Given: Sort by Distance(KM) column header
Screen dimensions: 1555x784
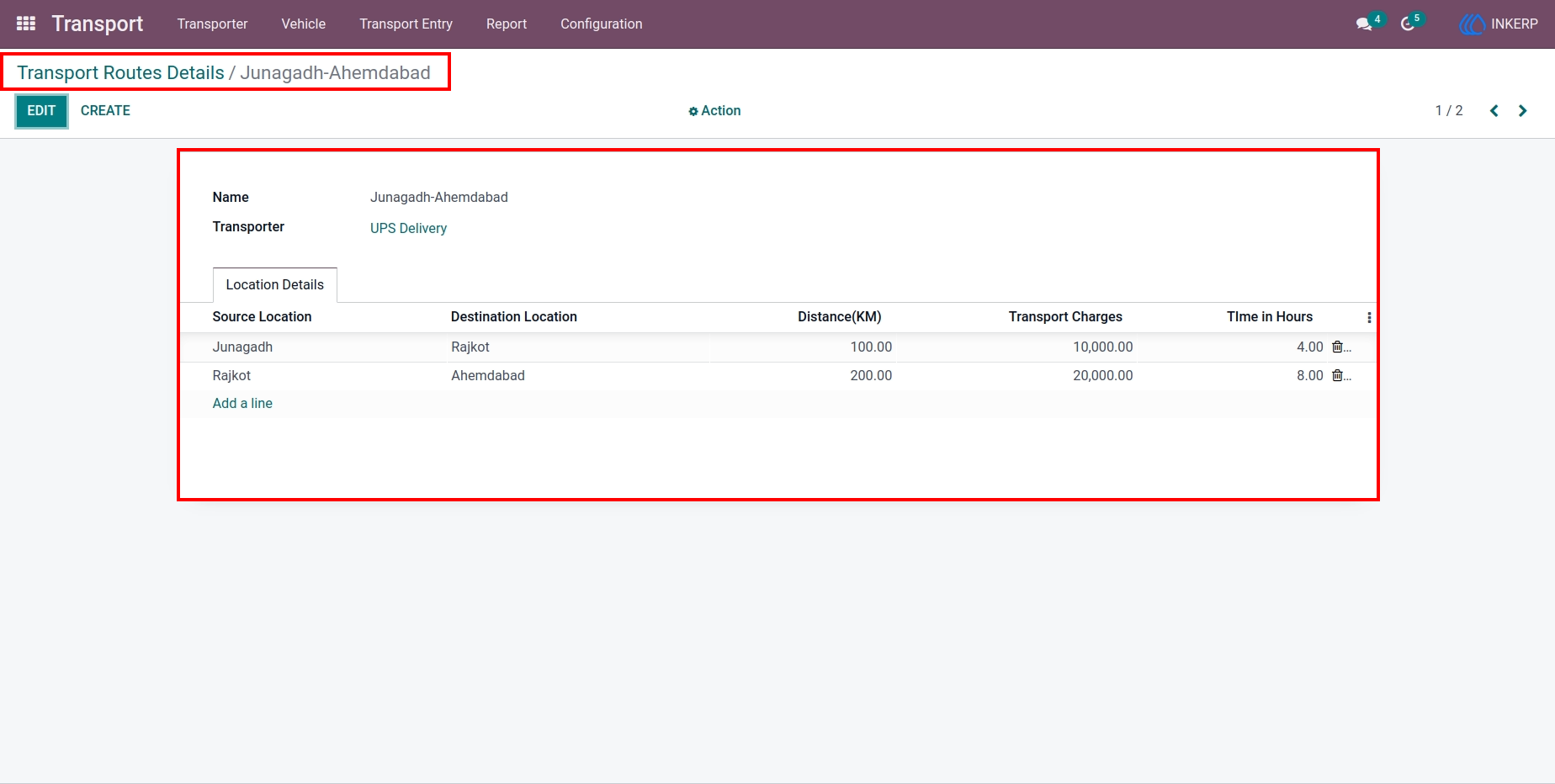Looking at the screenshot, I should click(840, 317).
